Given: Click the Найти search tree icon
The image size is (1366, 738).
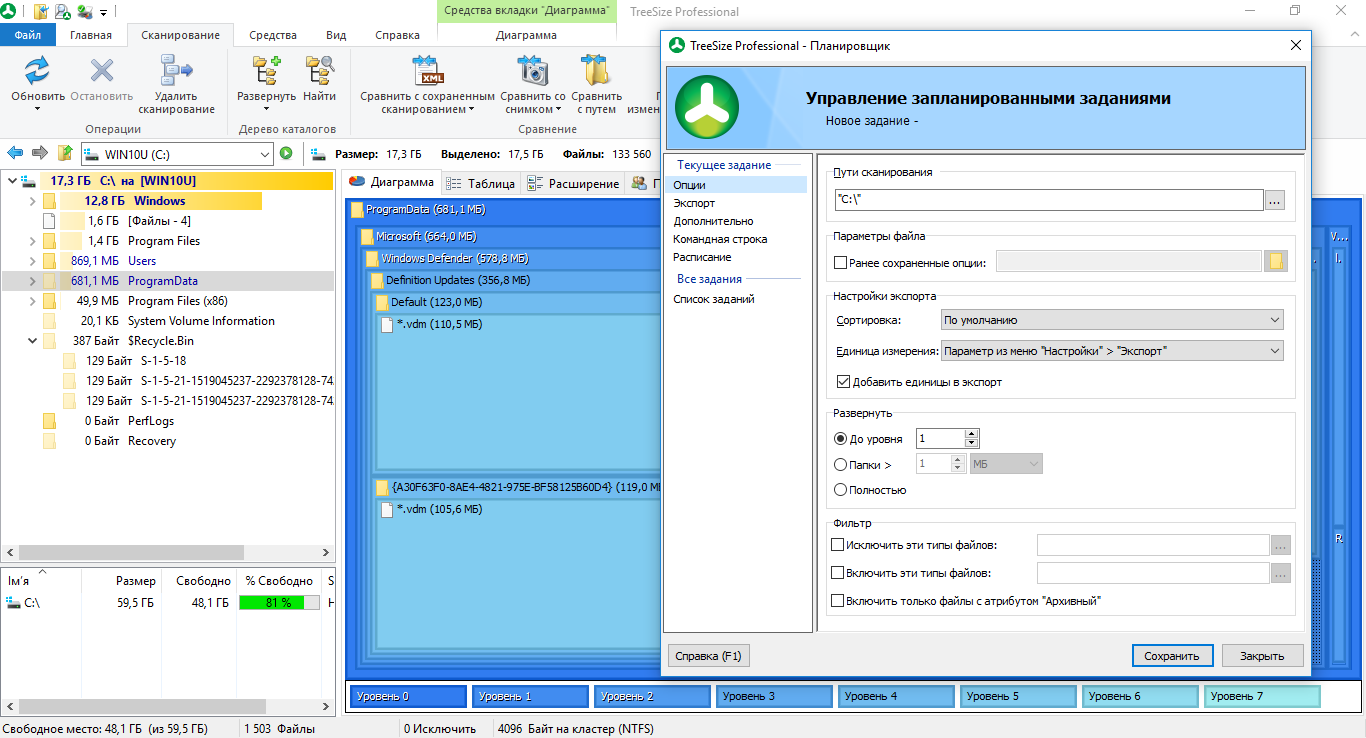Looking at the screenshot, I should (319, 70).
